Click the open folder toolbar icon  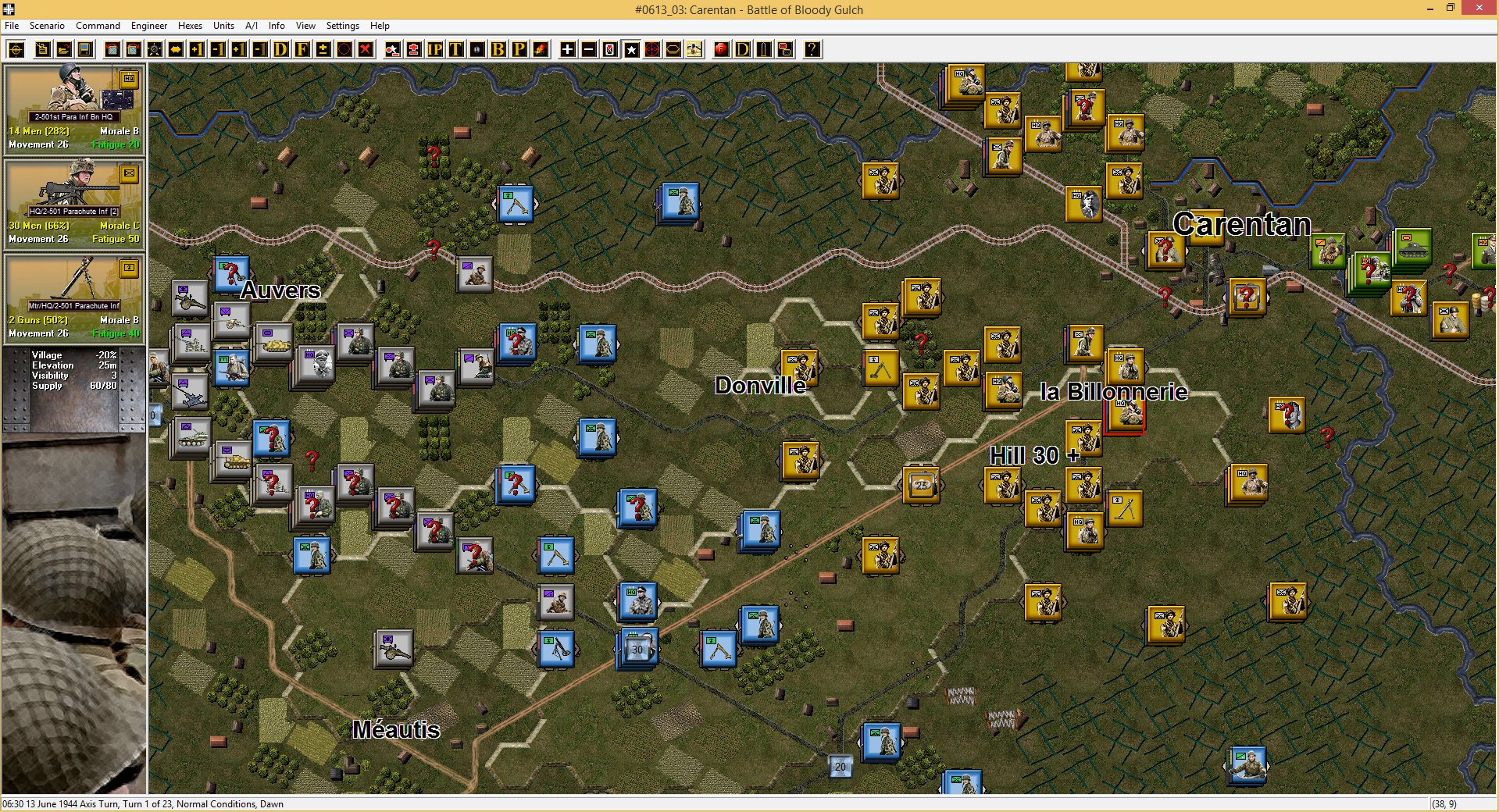[x=64, y=50]
